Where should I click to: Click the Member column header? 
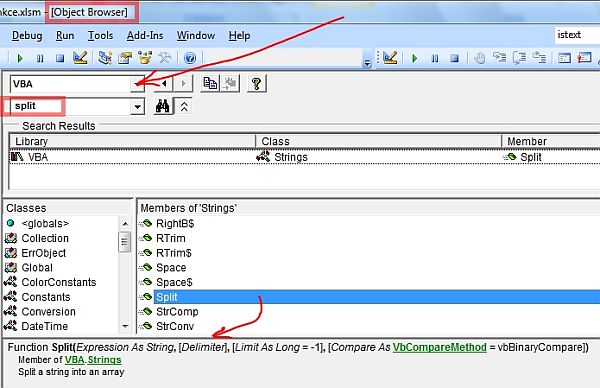(551, 141)
